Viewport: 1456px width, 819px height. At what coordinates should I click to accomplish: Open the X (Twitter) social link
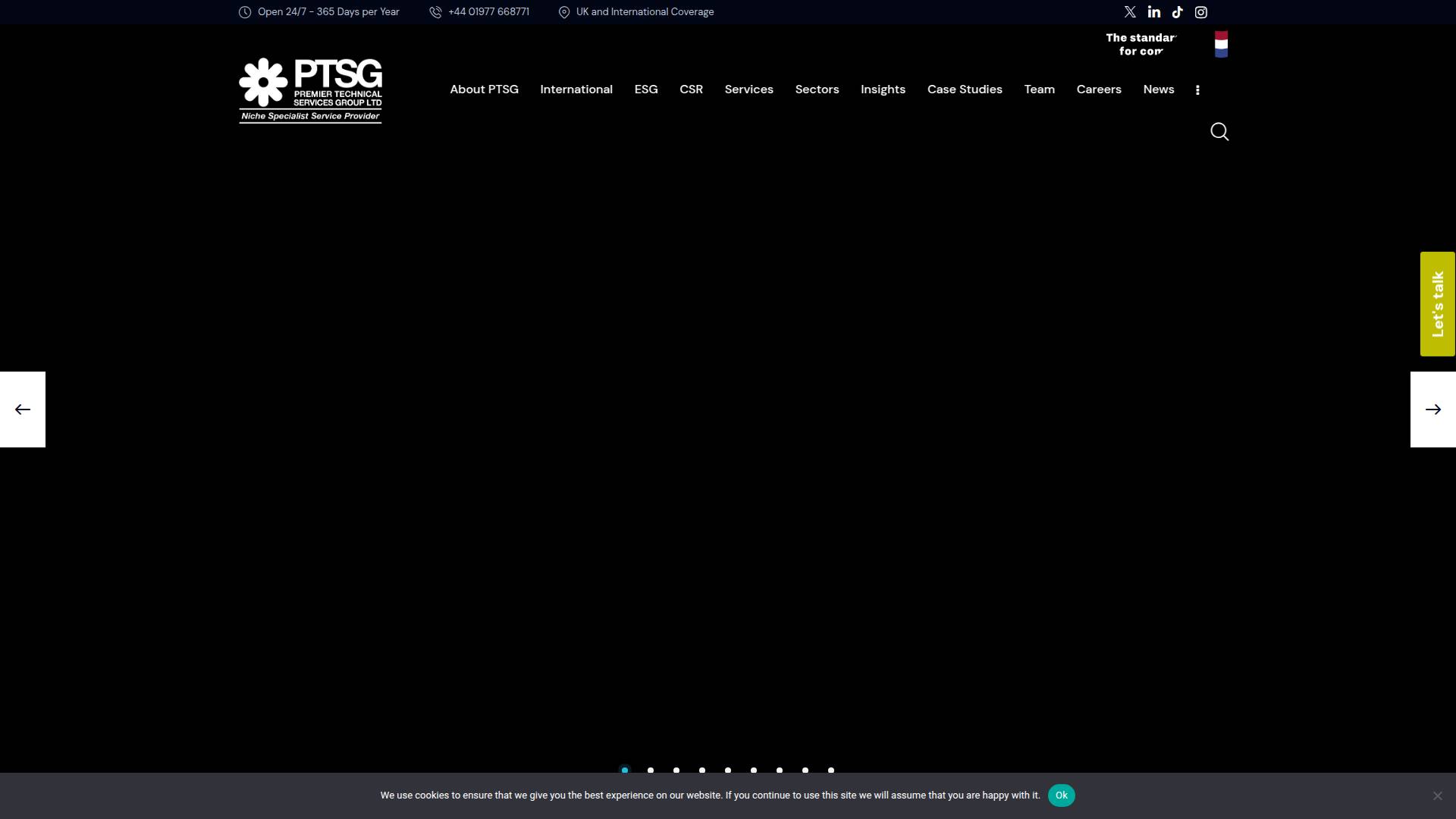point(1130,12)
